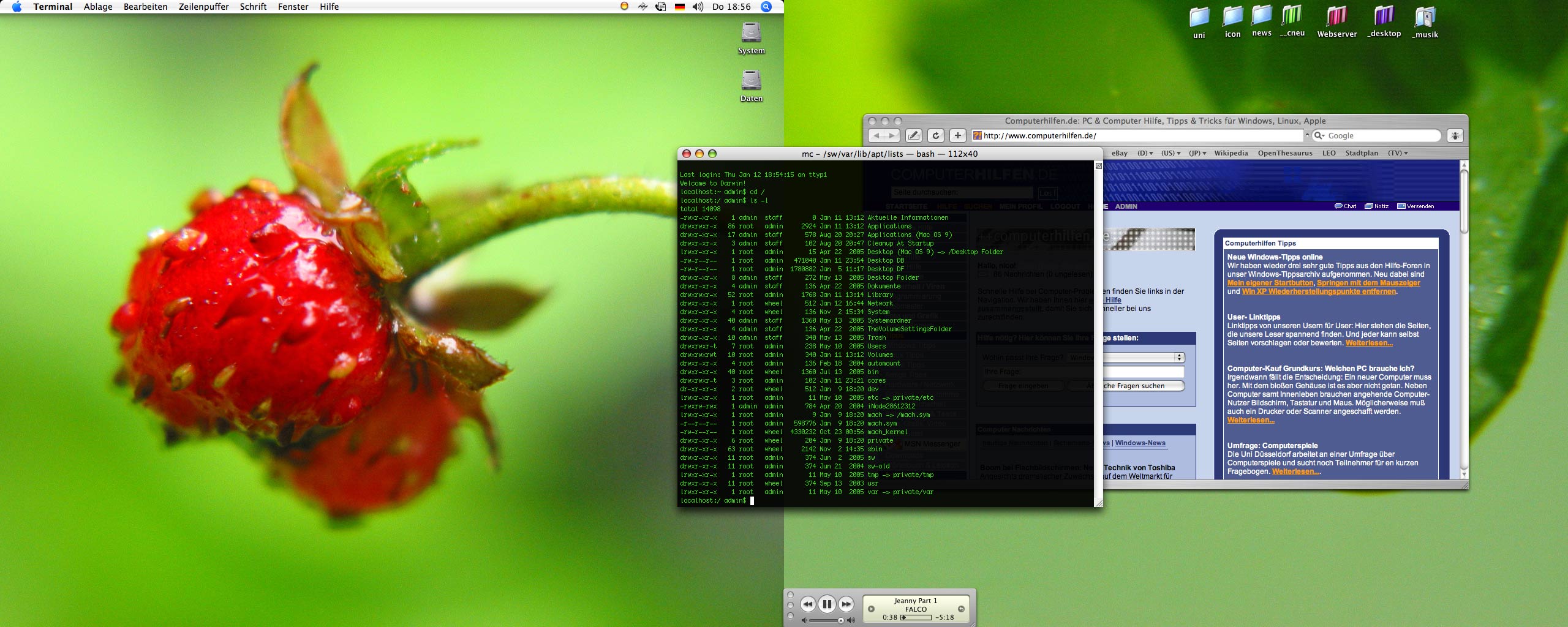Select the news folder on the desktop

[1261, 21]
